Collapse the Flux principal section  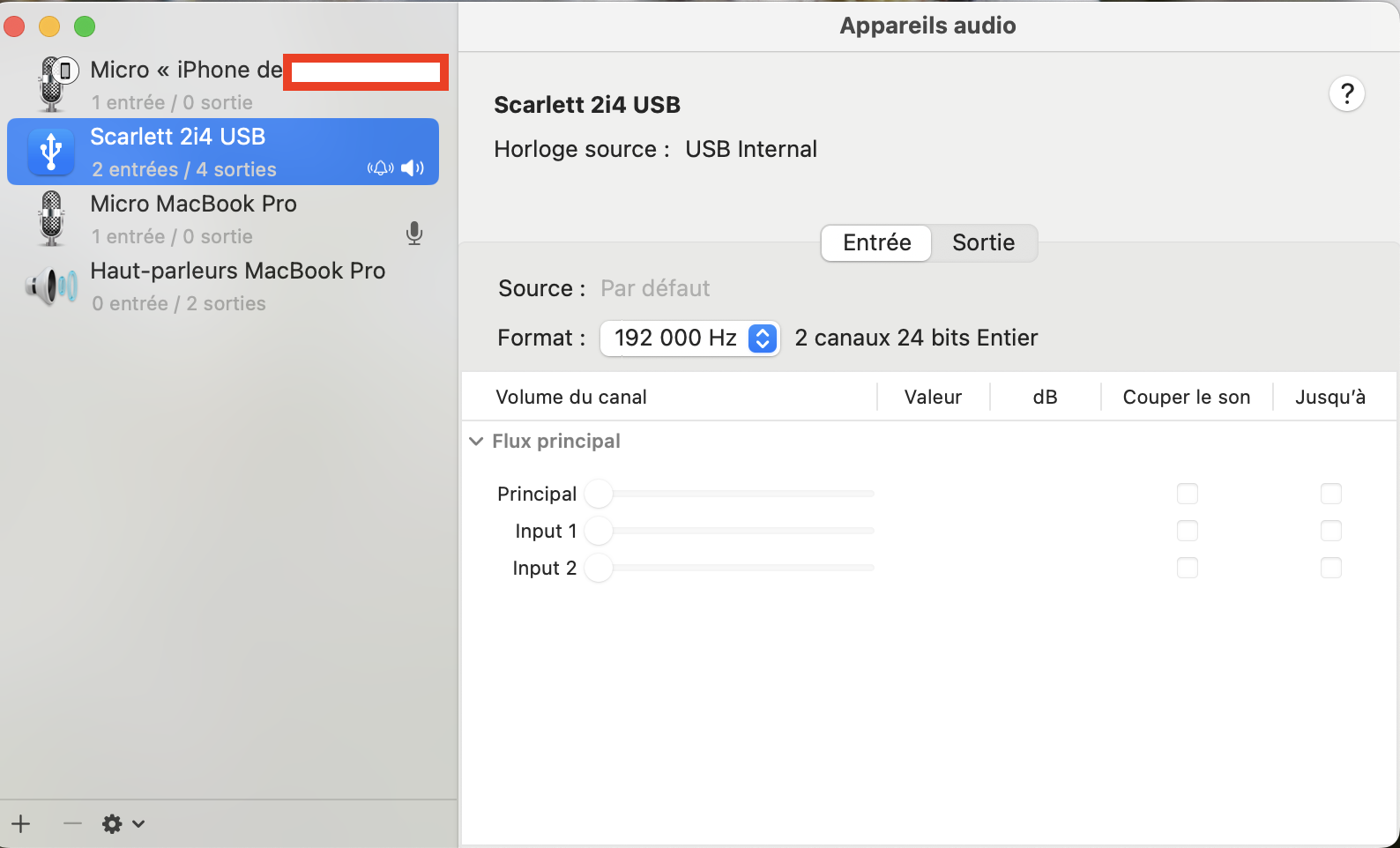pos(476,442)
